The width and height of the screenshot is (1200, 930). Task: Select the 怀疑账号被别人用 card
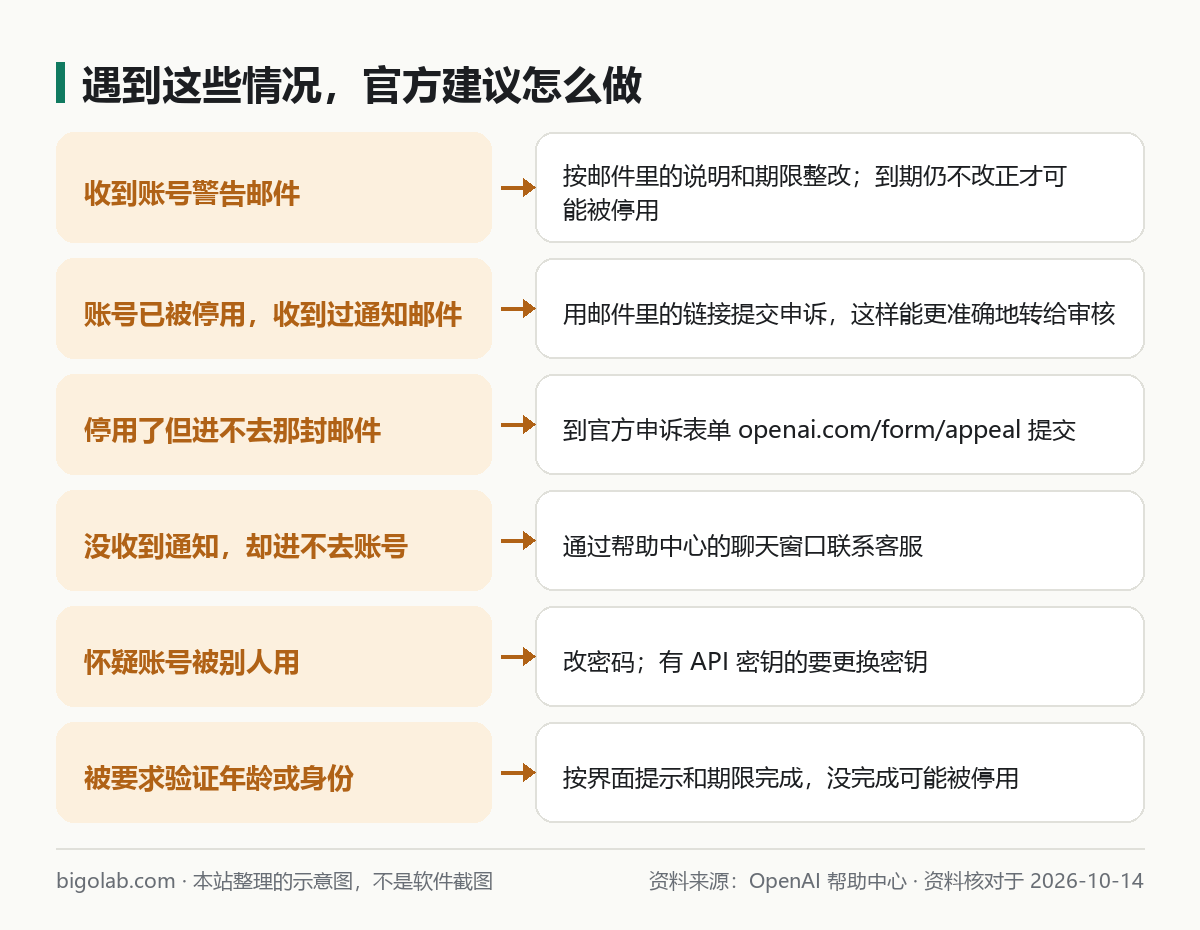pos(274,656)
